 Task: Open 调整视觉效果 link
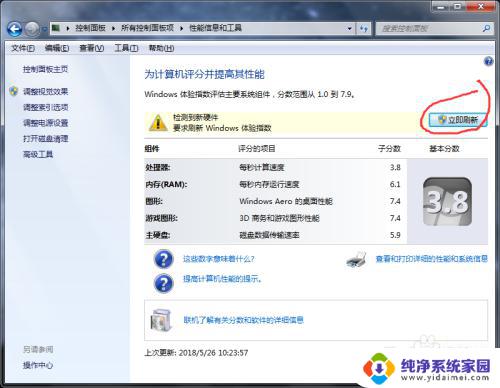click(45, 91)
